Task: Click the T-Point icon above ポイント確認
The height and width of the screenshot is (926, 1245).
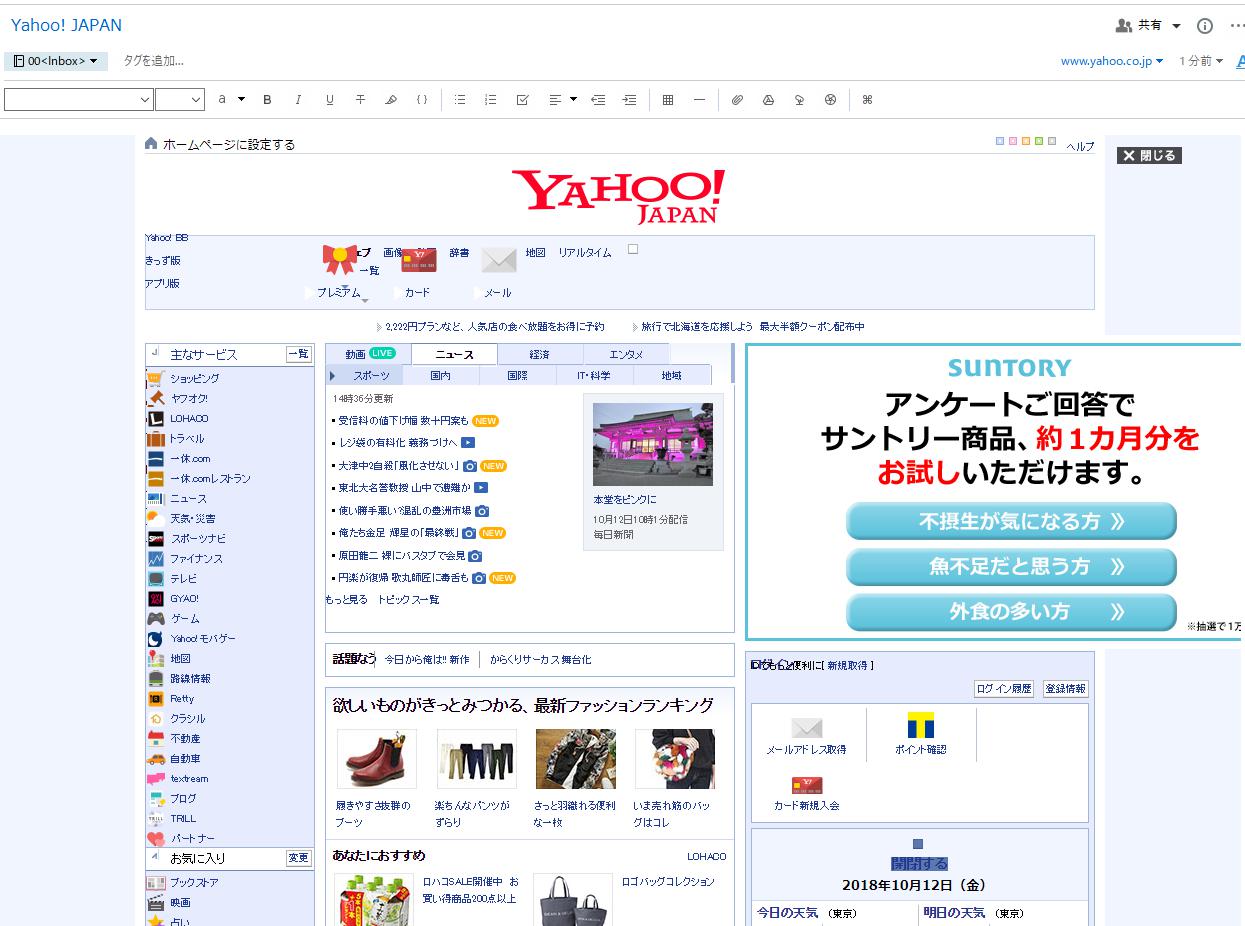Action: pyautogui.click(x=920, y=725)
